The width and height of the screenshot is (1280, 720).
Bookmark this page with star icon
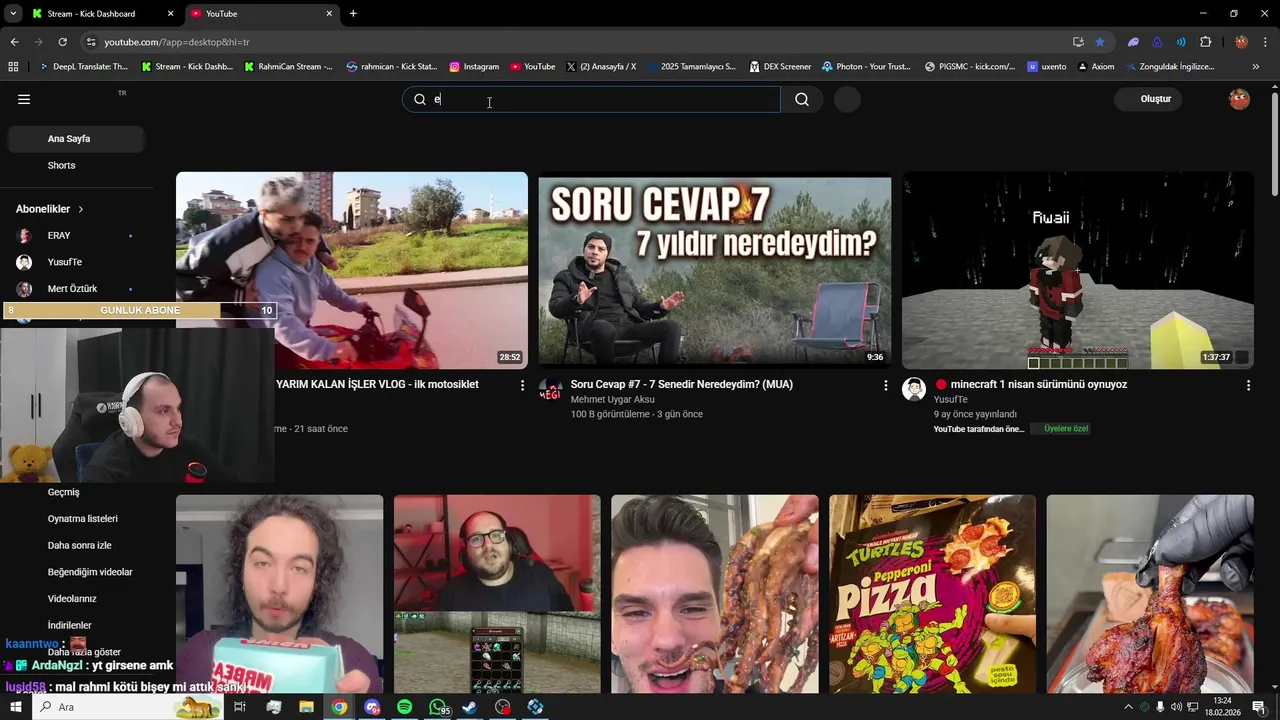[1100, 42]
